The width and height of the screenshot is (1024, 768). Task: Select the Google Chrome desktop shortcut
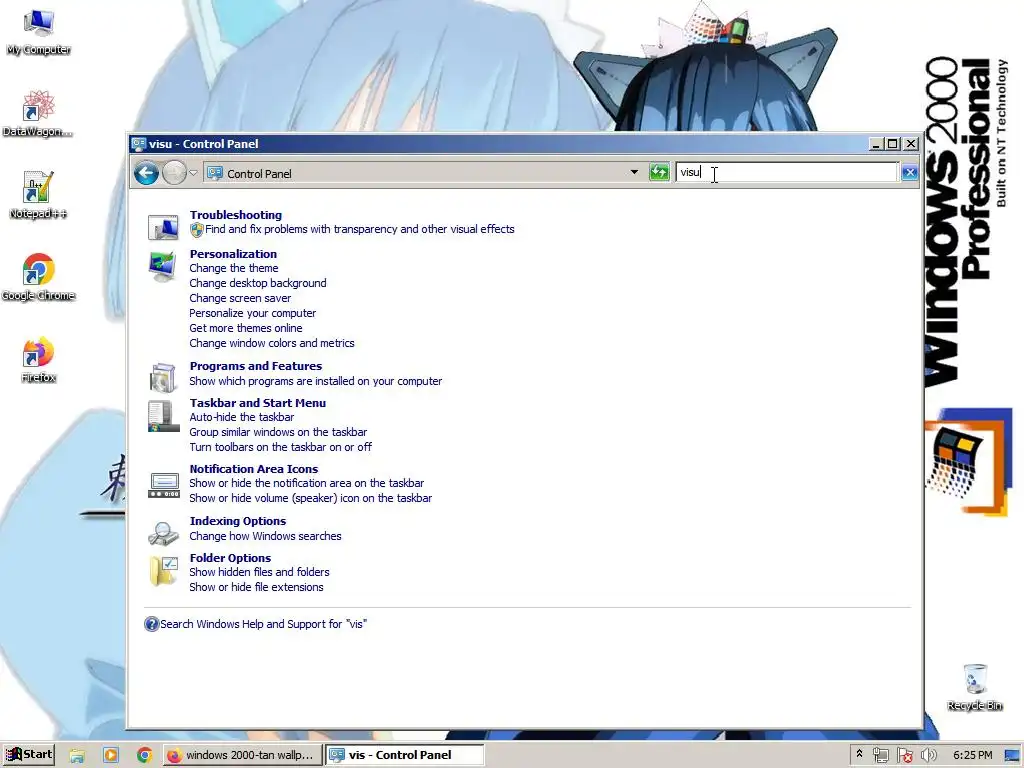coord(38,278)
